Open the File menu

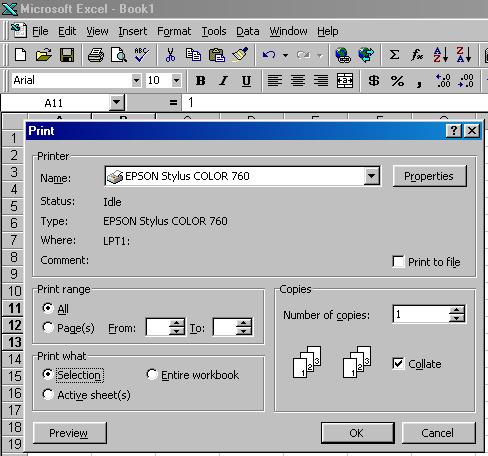pos(40,31)
